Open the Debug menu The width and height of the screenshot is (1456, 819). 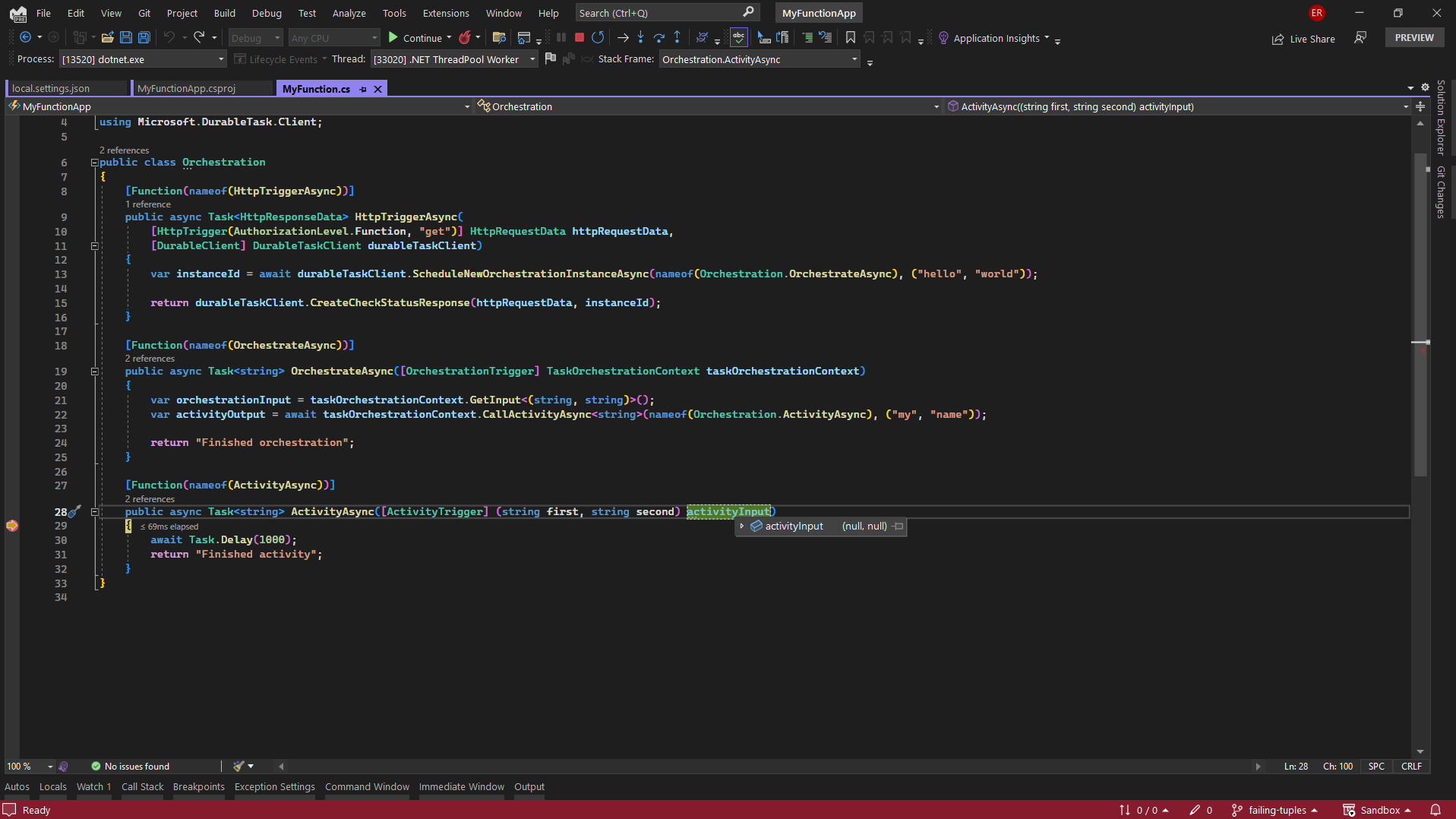(x=267, y=13)
